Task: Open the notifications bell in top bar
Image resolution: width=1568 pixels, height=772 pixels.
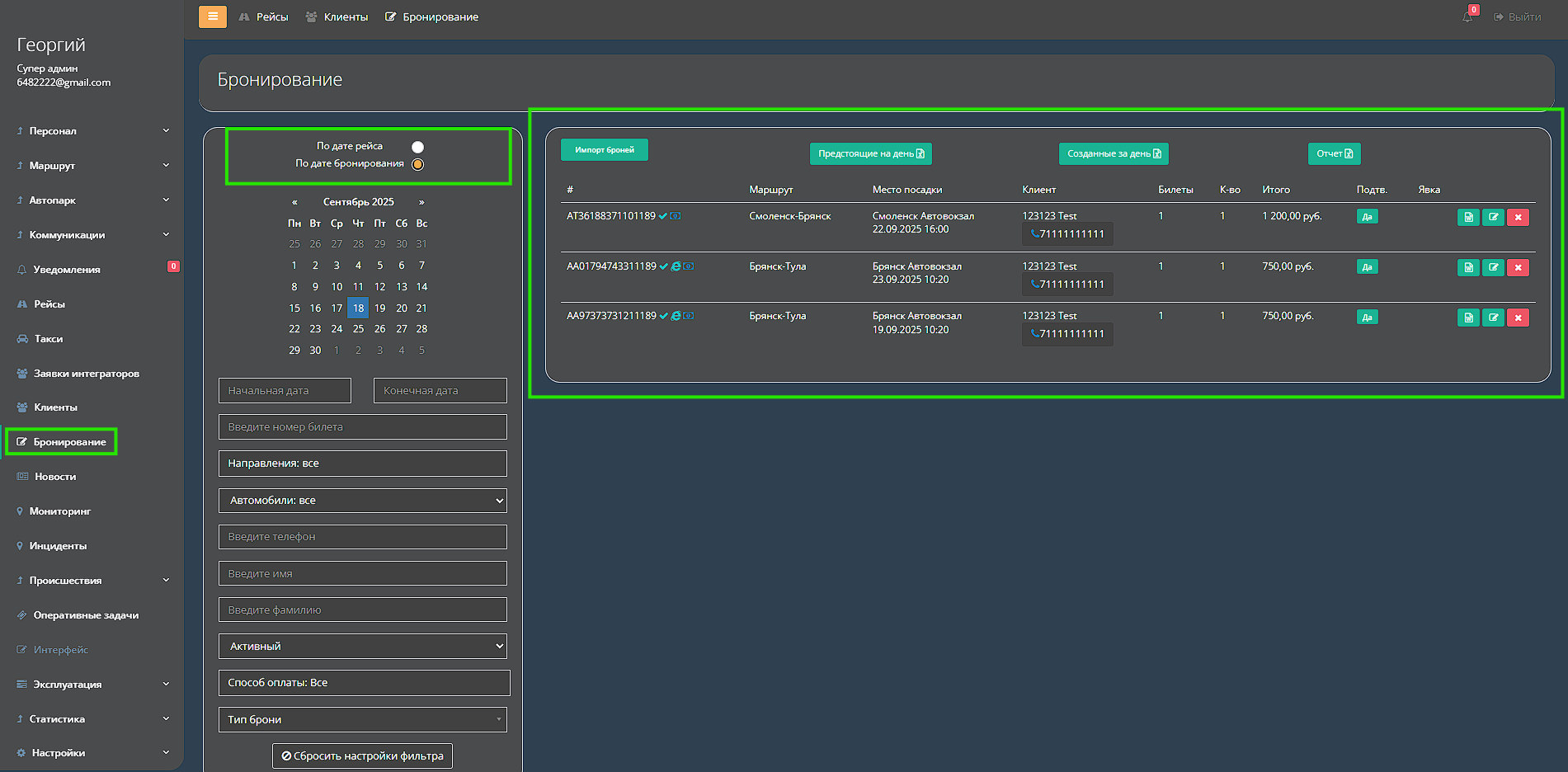Action: click(1467, 16)
